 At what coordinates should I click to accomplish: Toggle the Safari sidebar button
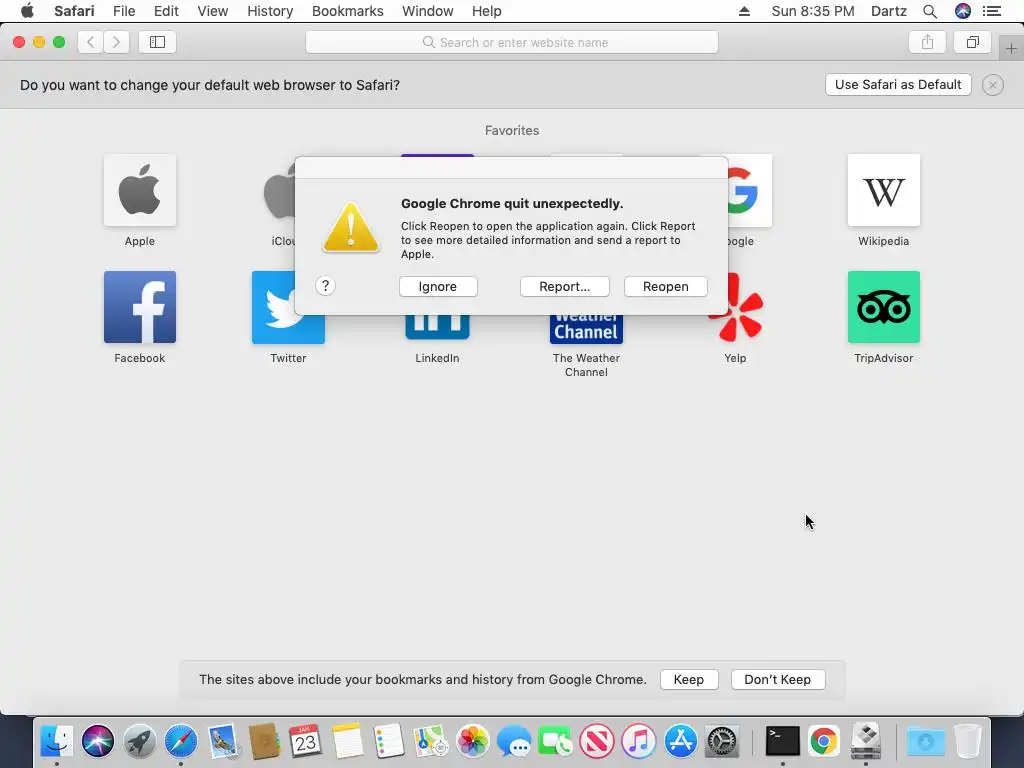click(x=157, y=42)
